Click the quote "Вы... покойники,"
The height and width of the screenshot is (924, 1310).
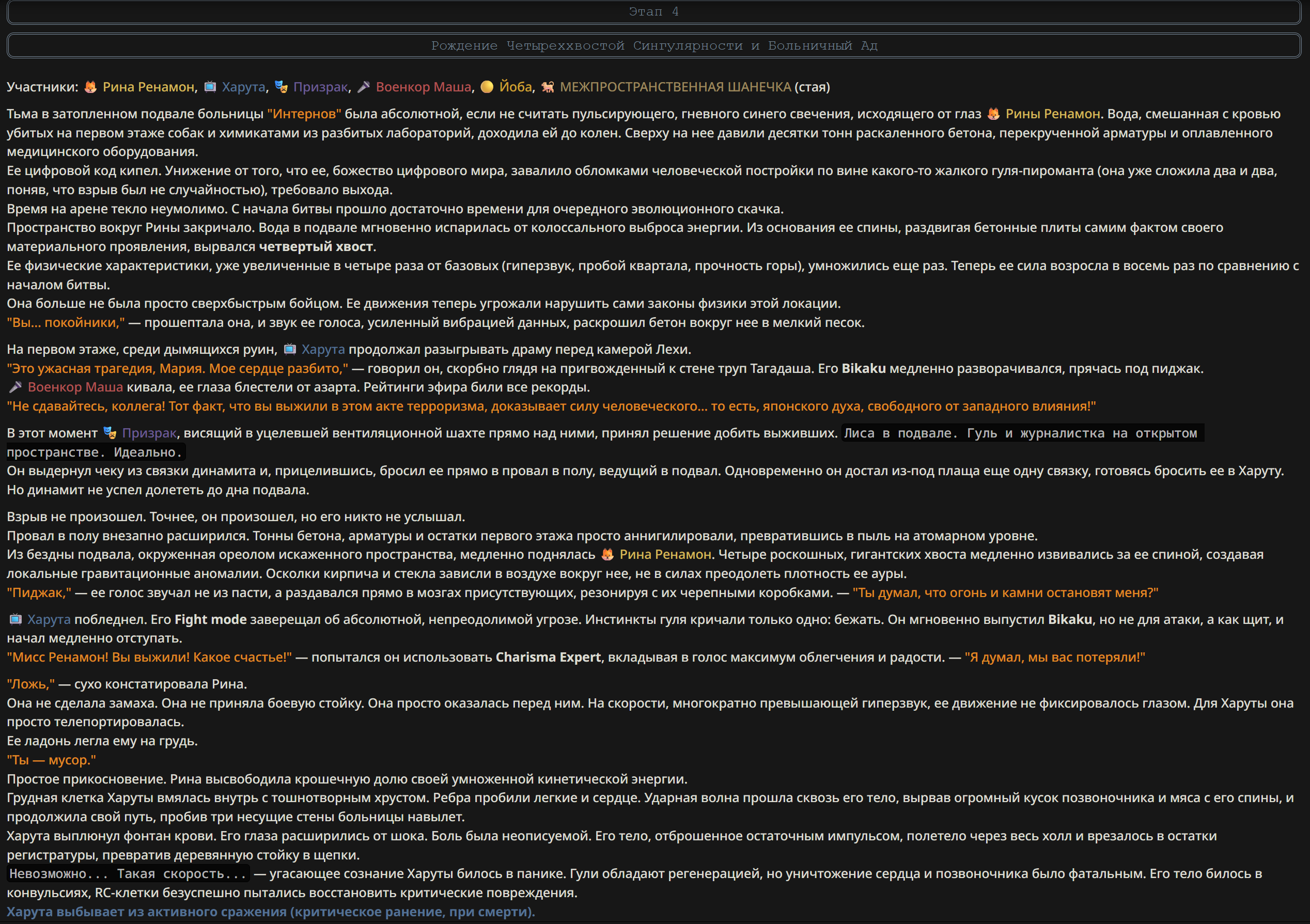pyautogui.click(x=66, y=322)
